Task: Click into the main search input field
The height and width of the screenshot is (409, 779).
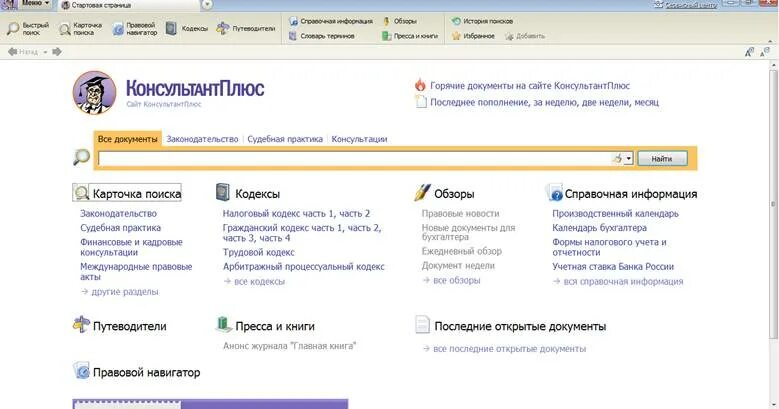Action: coord(355,159)
